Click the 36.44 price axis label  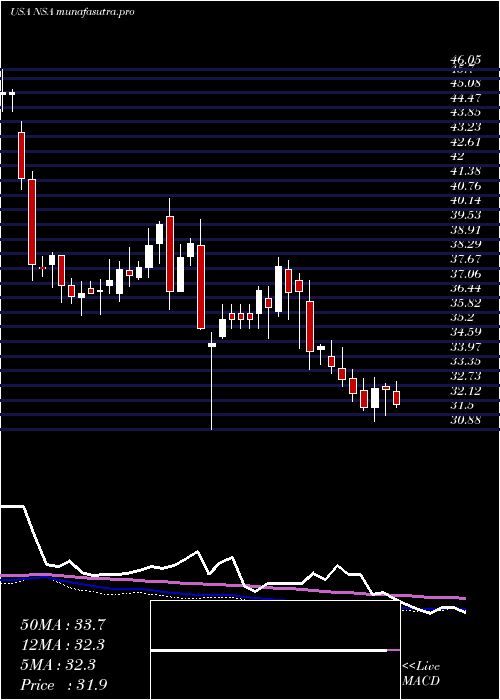coord(465,288)
